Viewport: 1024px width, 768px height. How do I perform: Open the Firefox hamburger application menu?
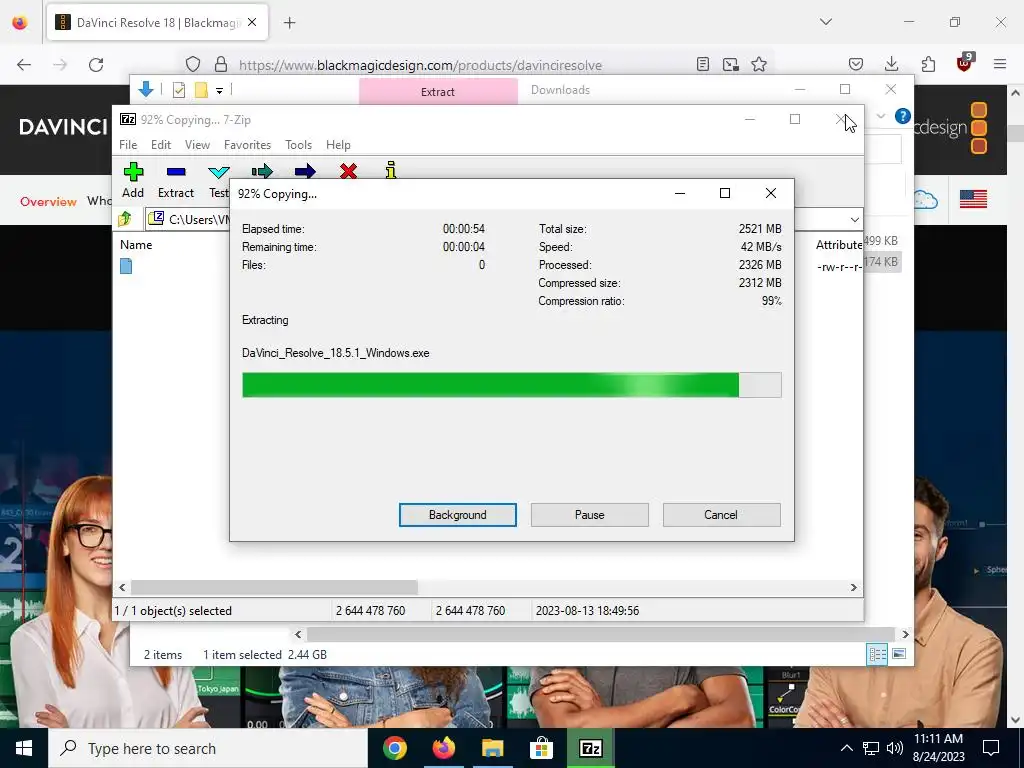coord(1000,64)
